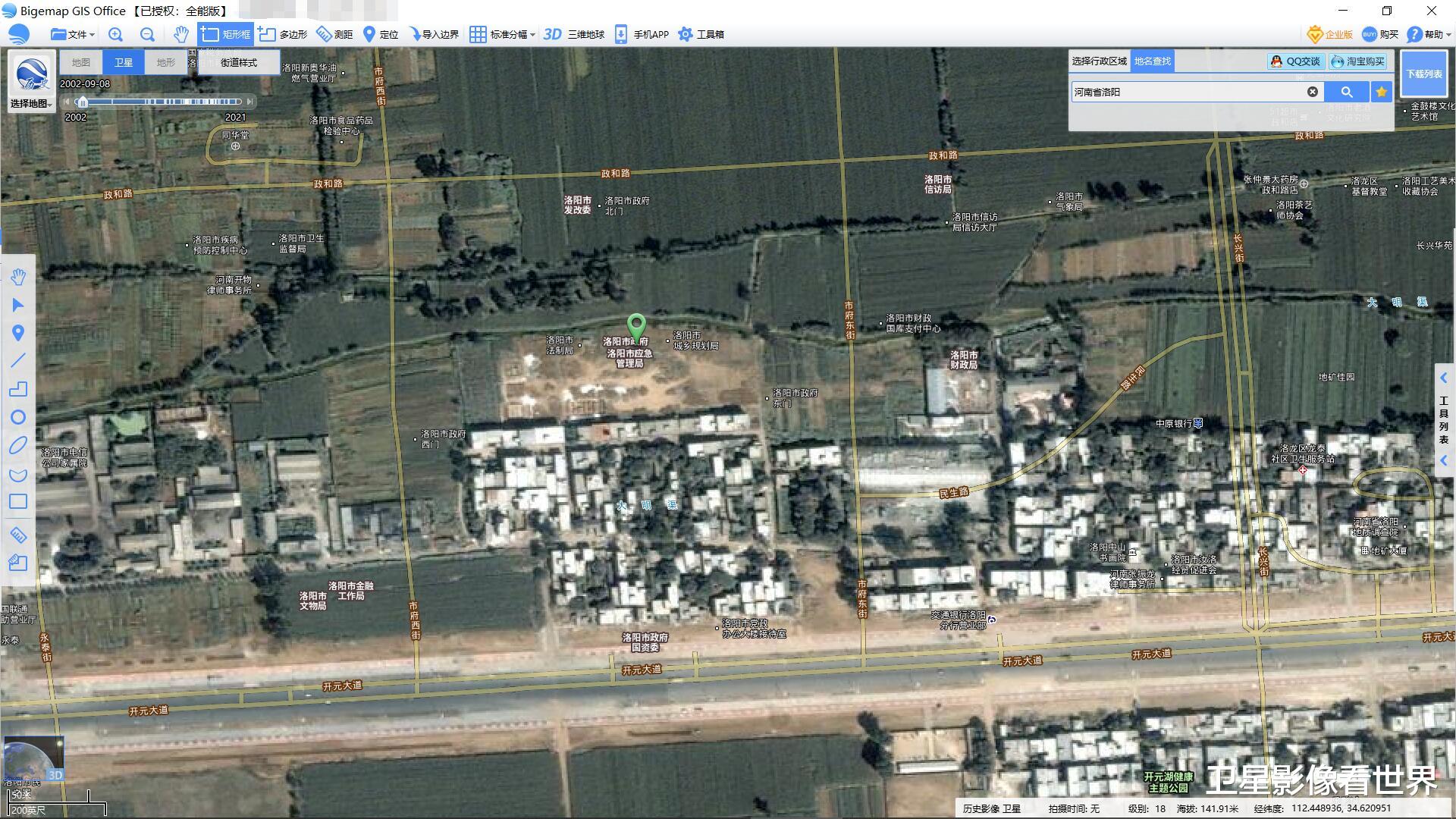The width and height of the screenshot is (1456, 819).
Task: Select the ellipse drawing tool
Action: tap(18, 446)
